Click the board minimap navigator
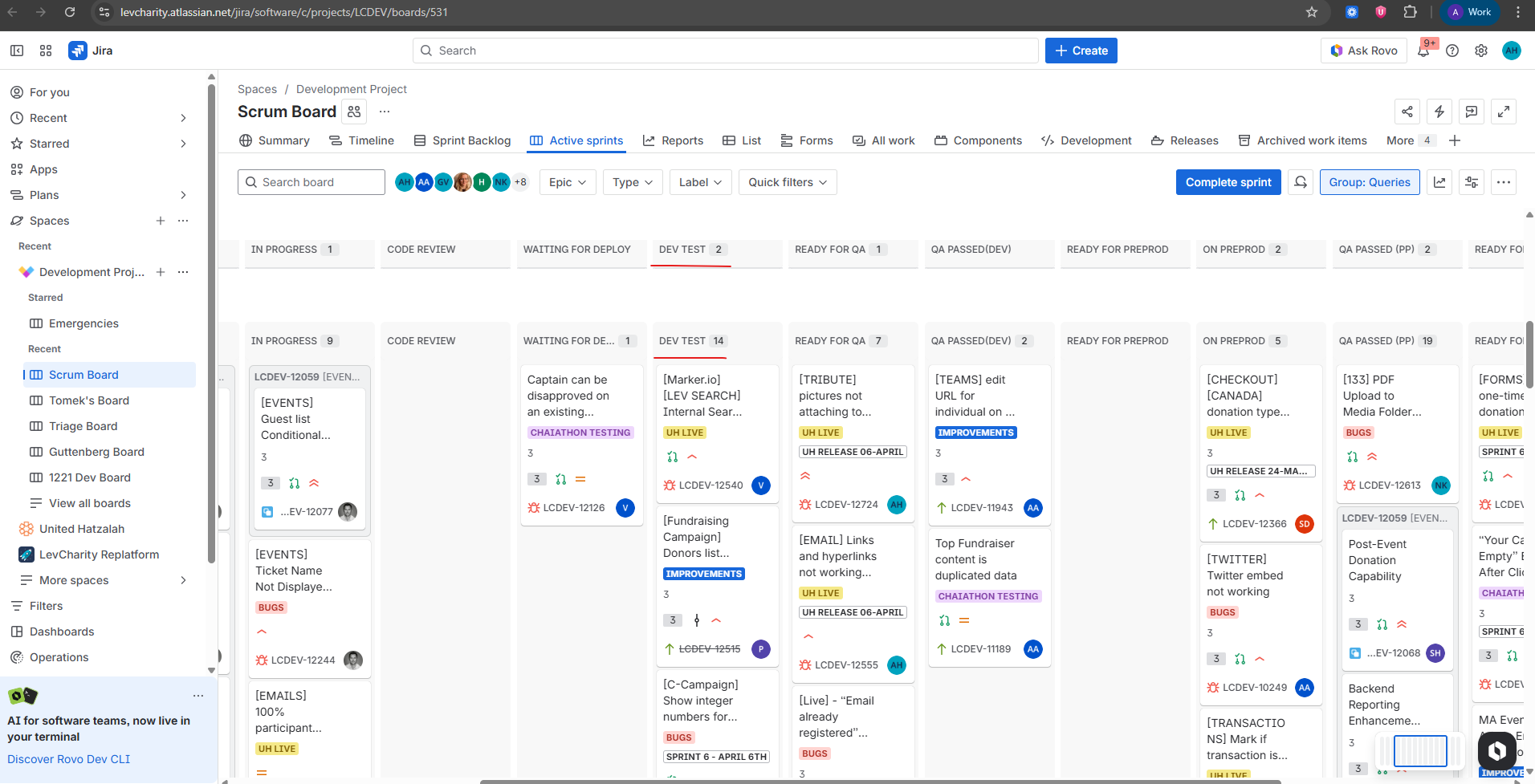The height and width of the screenshot is (784, 1535). [1419, 751]
